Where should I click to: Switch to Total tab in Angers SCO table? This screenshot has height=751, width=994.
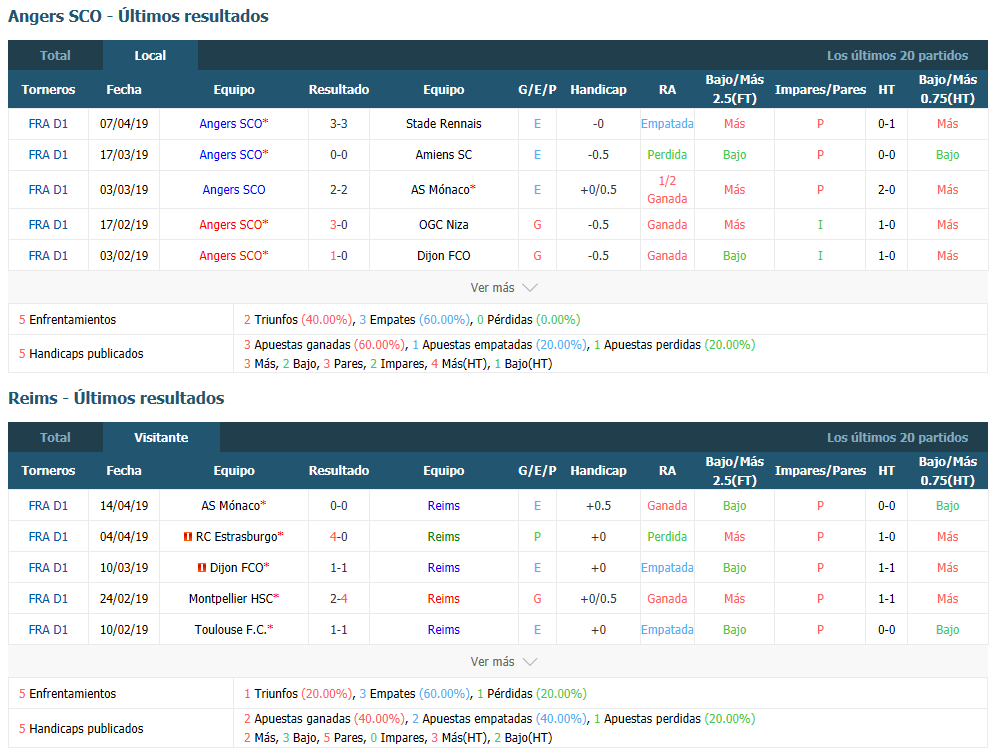click(x=55, y=56)
